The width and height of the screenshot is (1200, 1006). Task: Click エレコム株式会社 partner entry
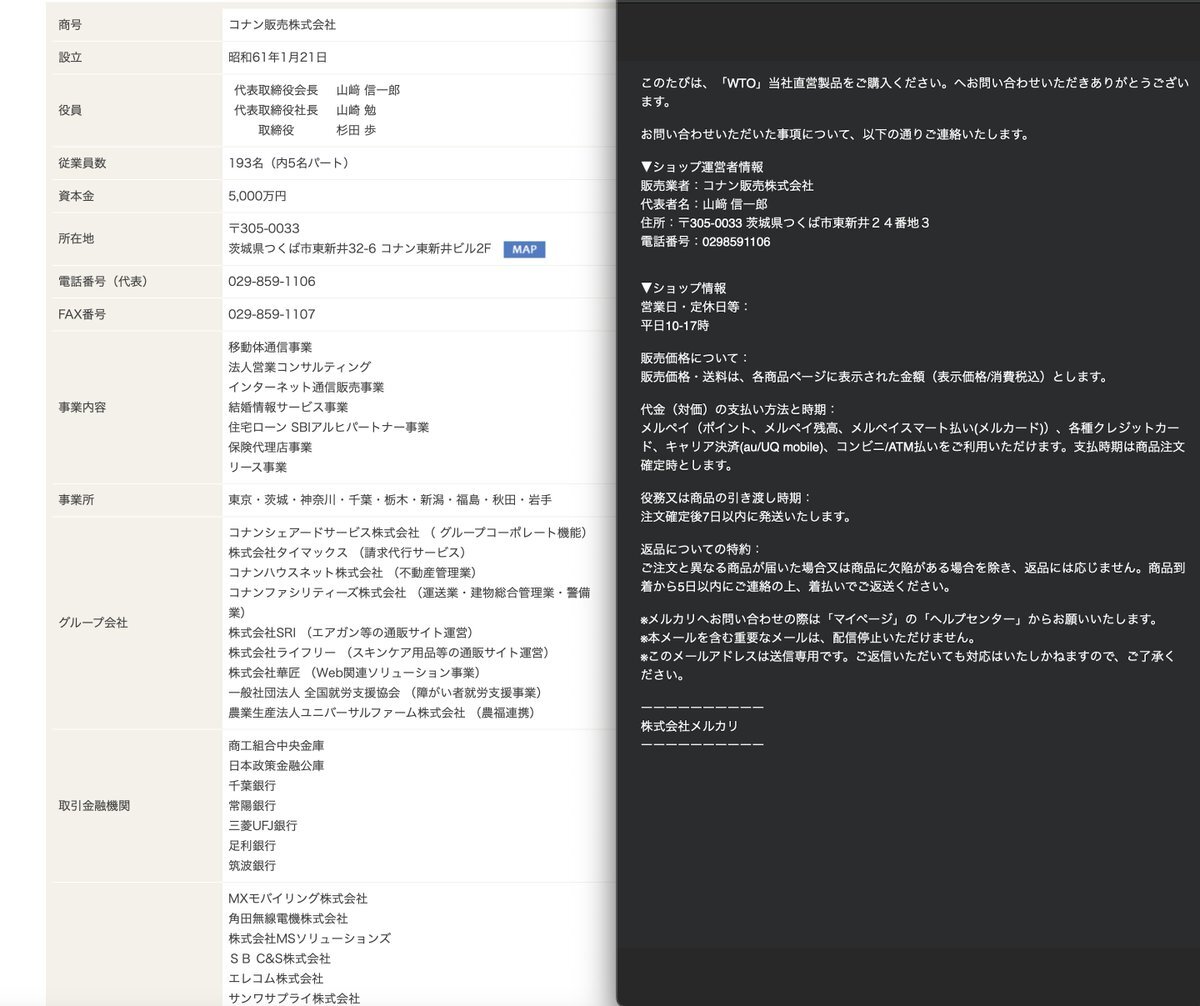pos(275,979)
